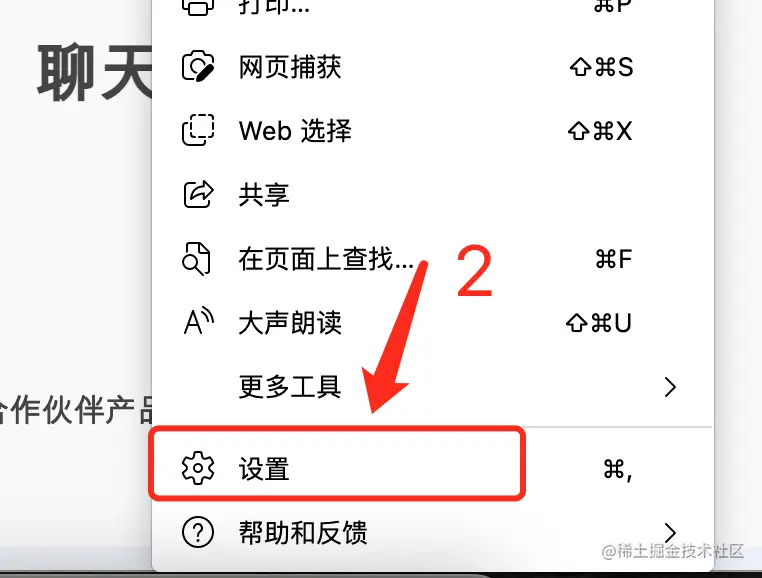Open 设置 in the highlighted box
The height and width of the screenshot is (578, 762).
click(336, 464)
